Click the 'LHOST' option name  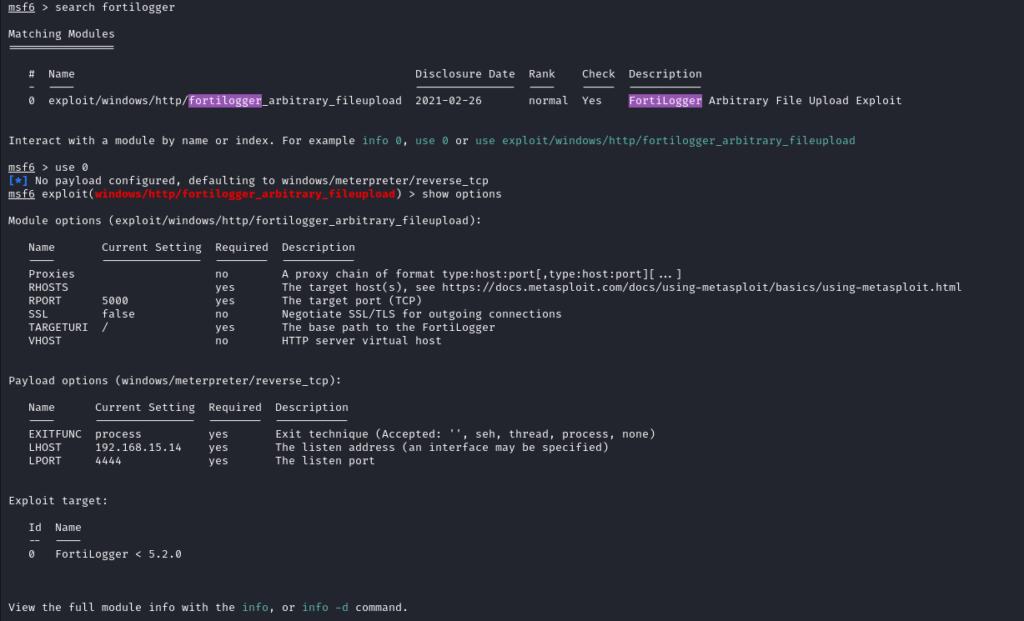pyautogui.click(x=45, y=447)
